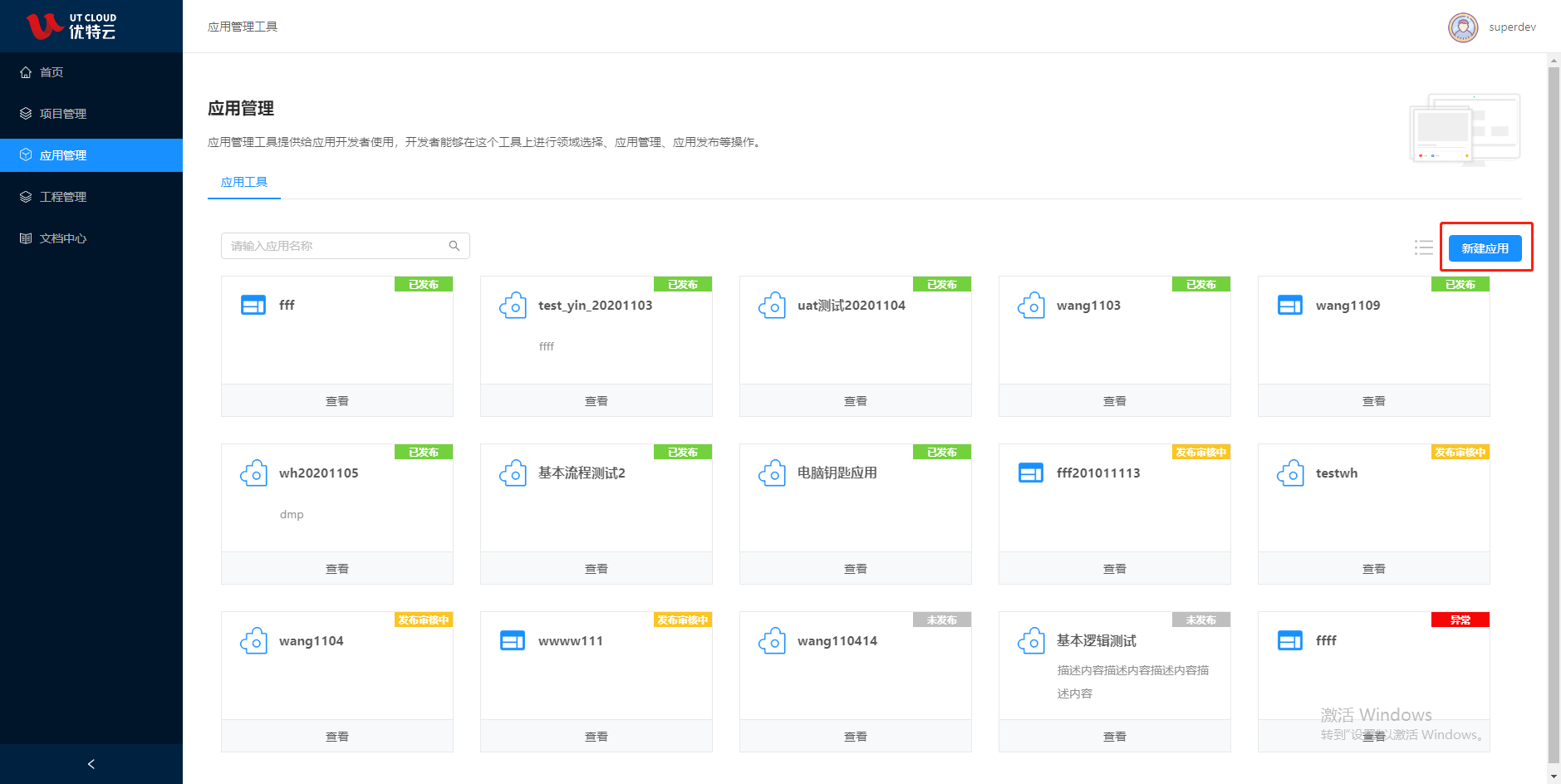
Task: Click the 发布审核中 badge on testwh
Action: point(1460,452)
